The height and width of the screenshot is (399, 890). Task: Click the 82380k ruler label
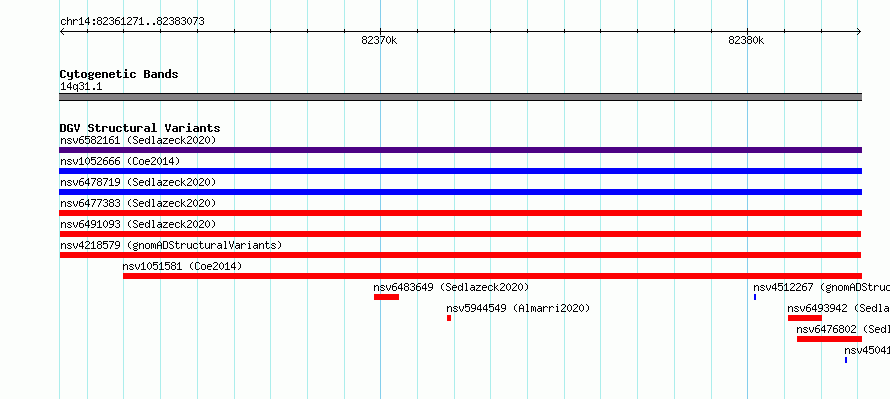click(x=746, y=40)
